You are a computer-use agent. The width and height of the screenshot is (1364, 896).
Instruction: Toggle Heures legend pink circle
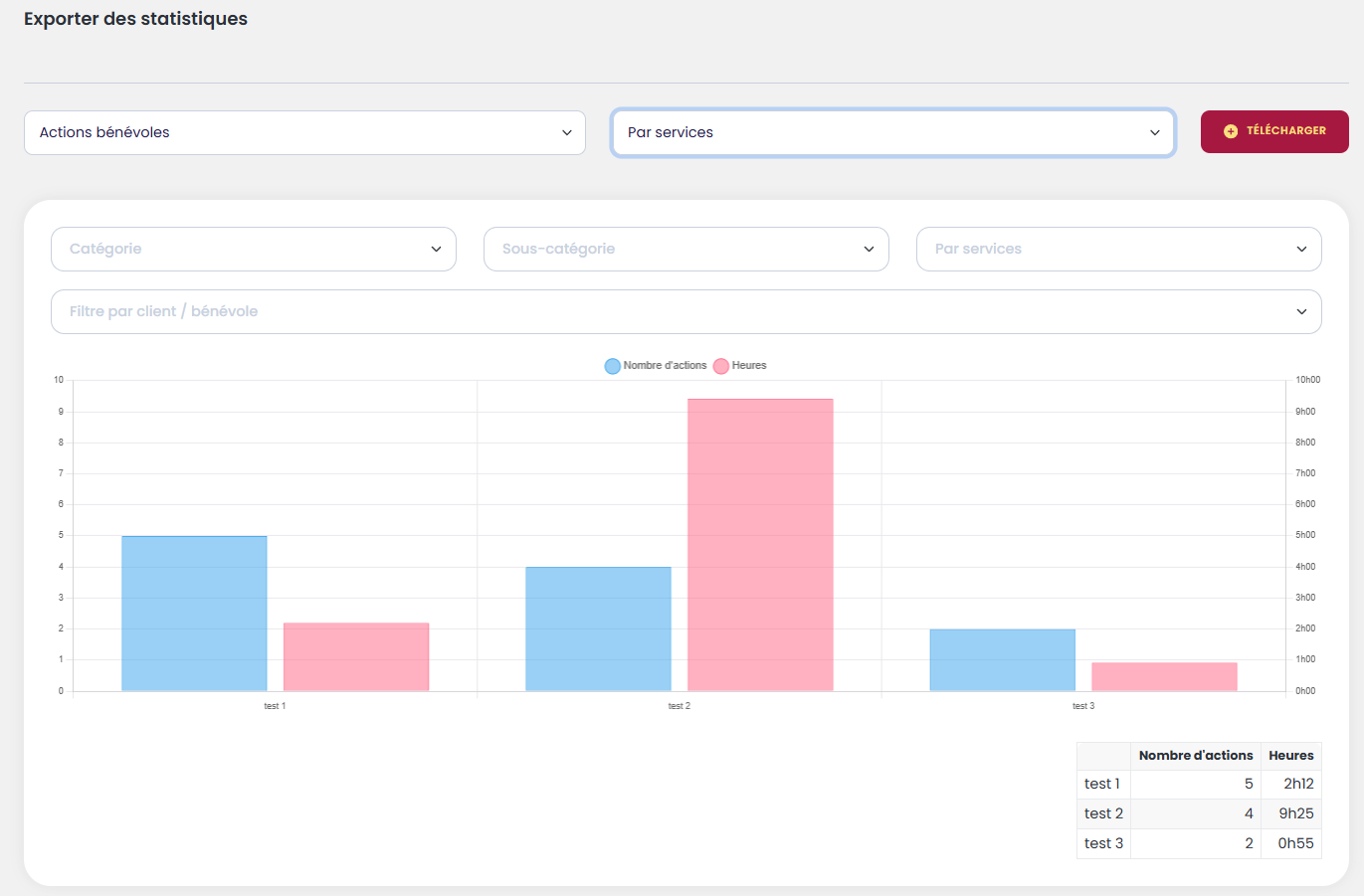click(721, 366)
